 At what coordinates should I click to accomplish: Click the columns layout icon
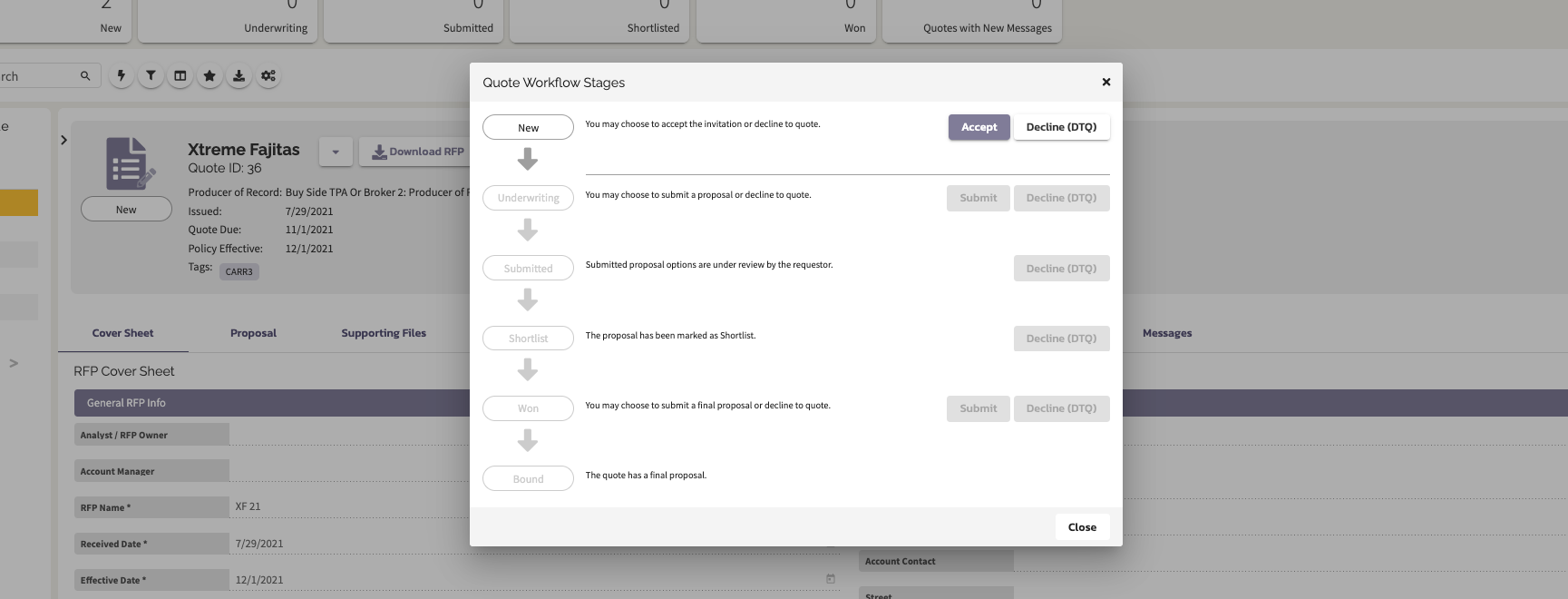pyautogui.click(x=180, y=76)
